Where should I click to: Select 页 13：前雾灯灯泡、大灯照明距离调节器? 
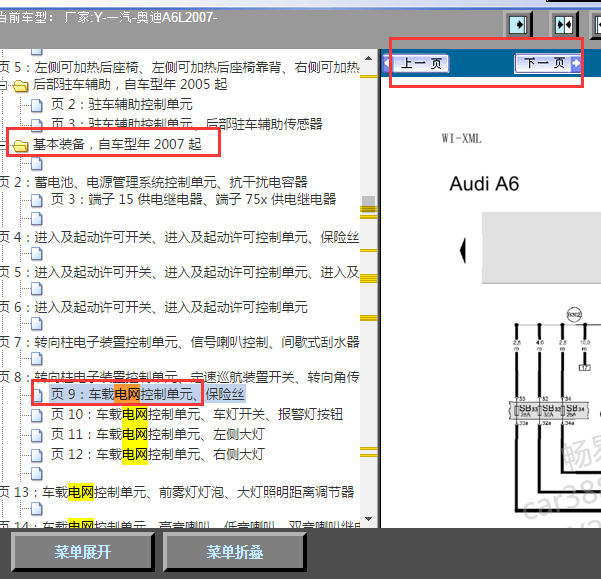pyautogui.click(x=177, y=492)
